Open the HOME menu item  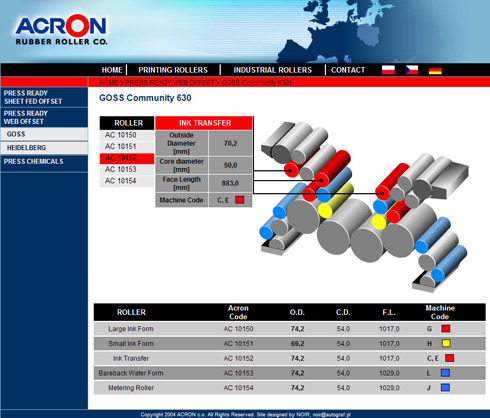click(112, 70)
